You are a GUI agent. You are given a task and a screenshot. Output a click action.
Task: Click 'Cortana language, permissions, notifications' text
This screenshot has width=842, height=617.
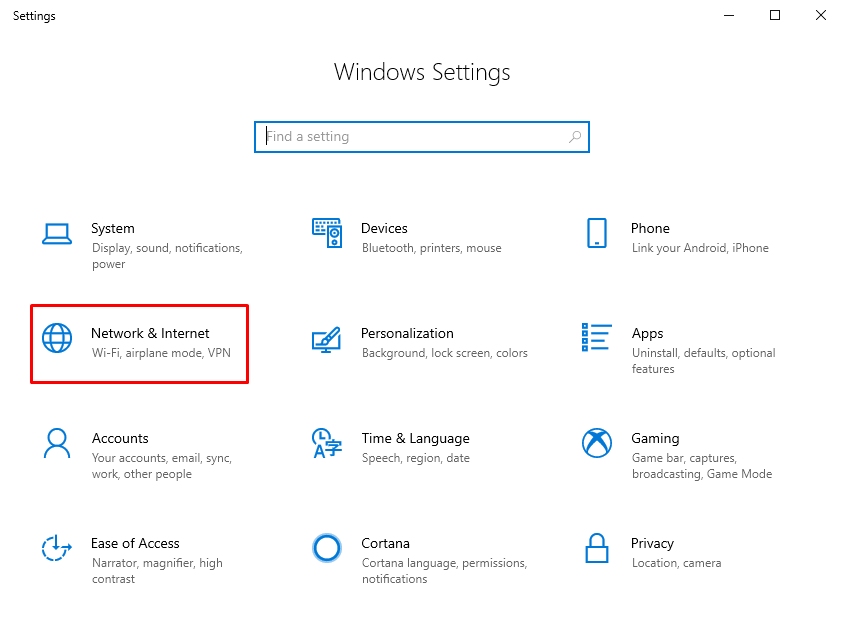tap(445, 571)
